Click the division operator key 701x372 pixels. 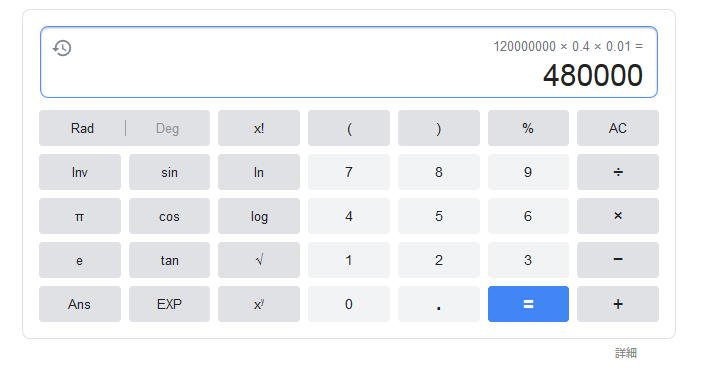(617, 172)
